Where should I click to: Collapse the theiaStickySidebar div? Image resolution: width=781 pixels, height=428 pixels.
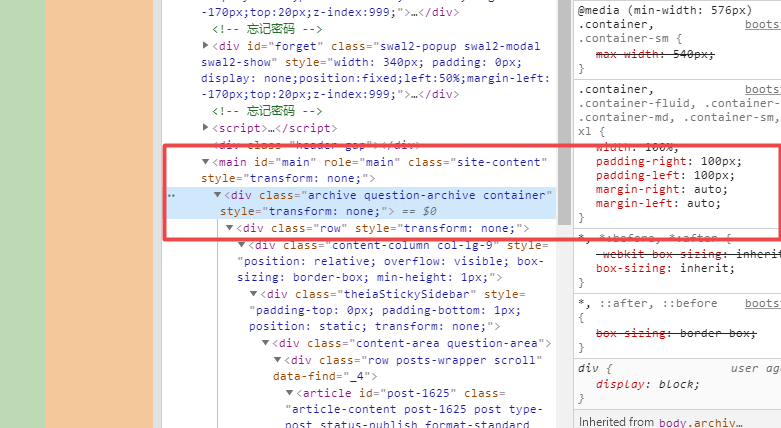tap(253, 294)
